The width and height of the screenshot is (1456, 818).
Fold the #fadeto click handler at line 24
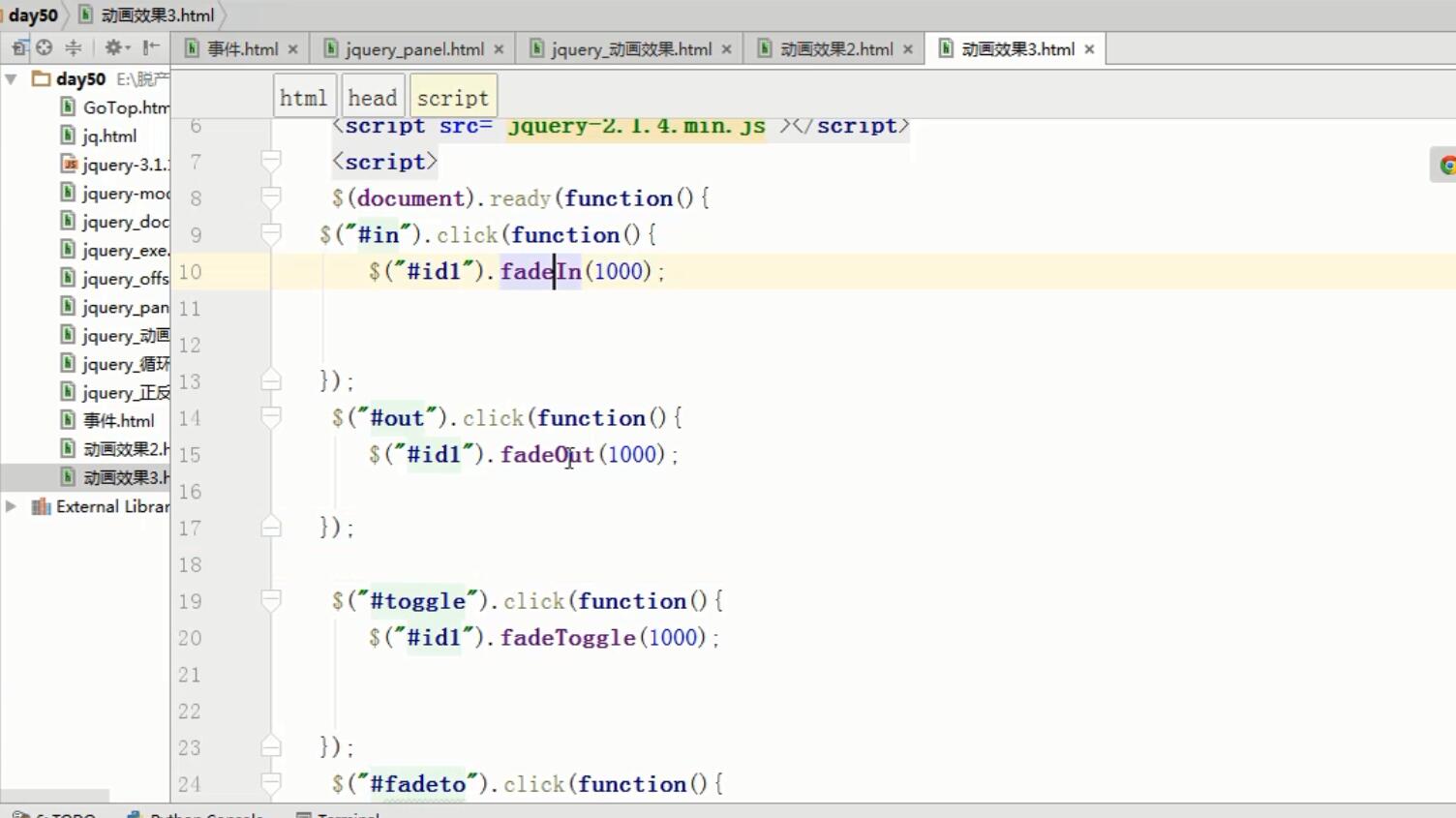pyautogui.click(x=271, y=784)
